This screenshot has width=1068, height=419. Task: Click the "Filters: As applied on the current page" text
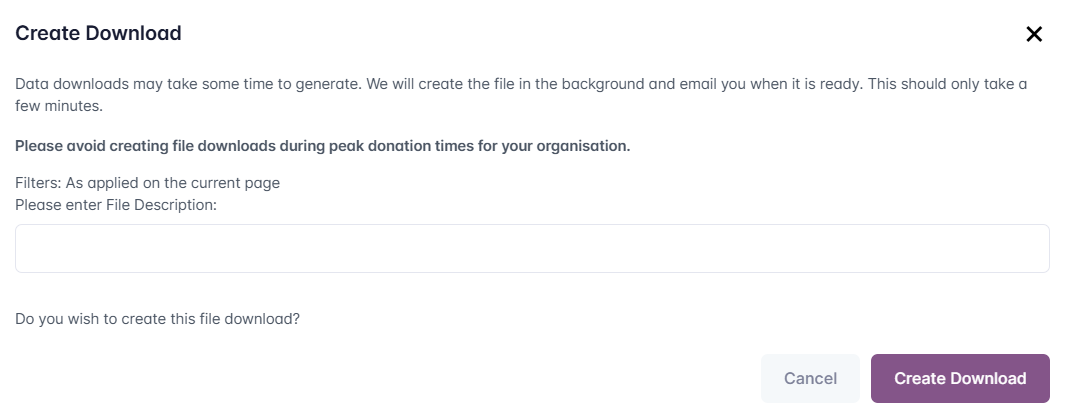click(147, 183)
